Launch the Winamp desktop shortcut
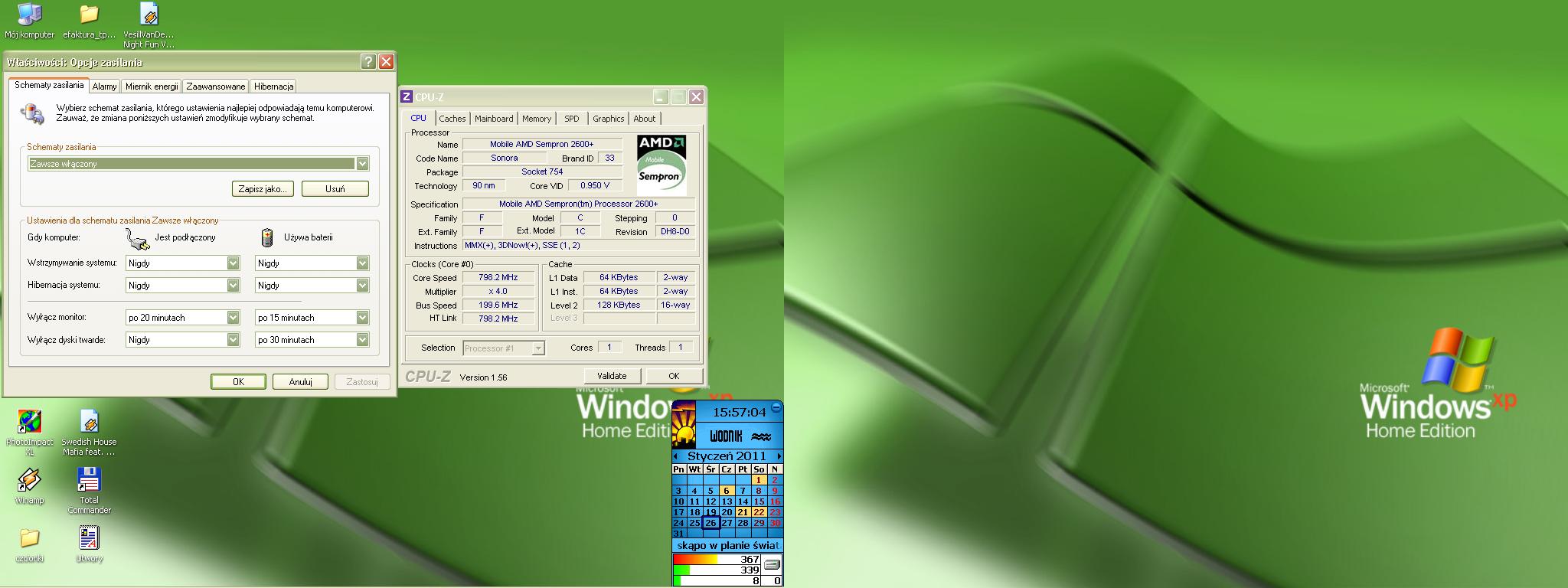 [x=29, y=486]
